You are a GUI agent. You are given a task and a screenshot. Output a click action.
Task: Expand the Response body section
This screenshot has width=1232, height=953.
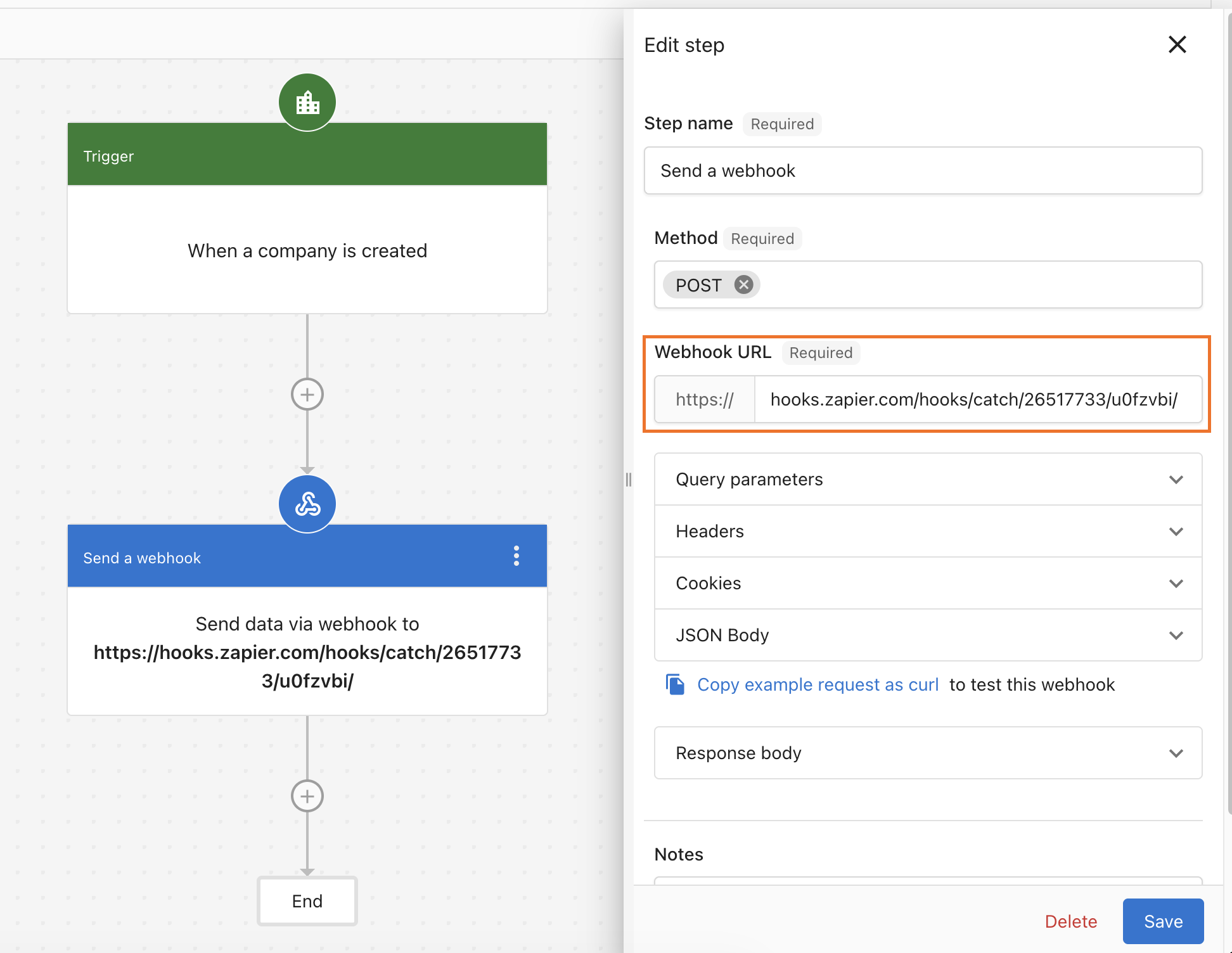coord(928,753)
